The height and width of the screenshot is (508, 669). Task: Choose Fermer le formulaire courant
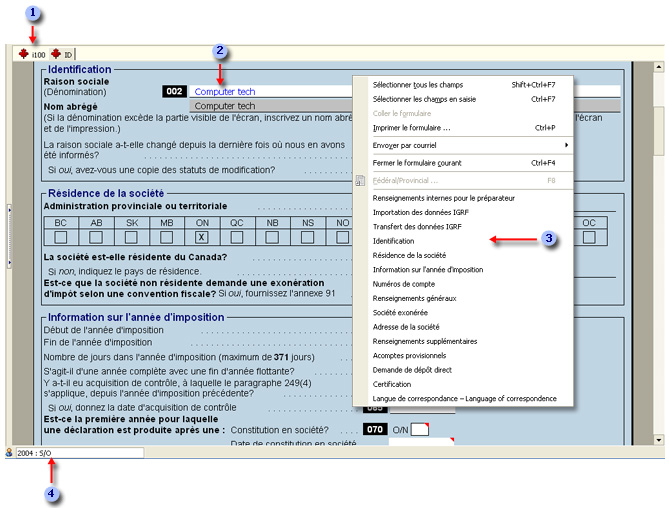[464, 163]
